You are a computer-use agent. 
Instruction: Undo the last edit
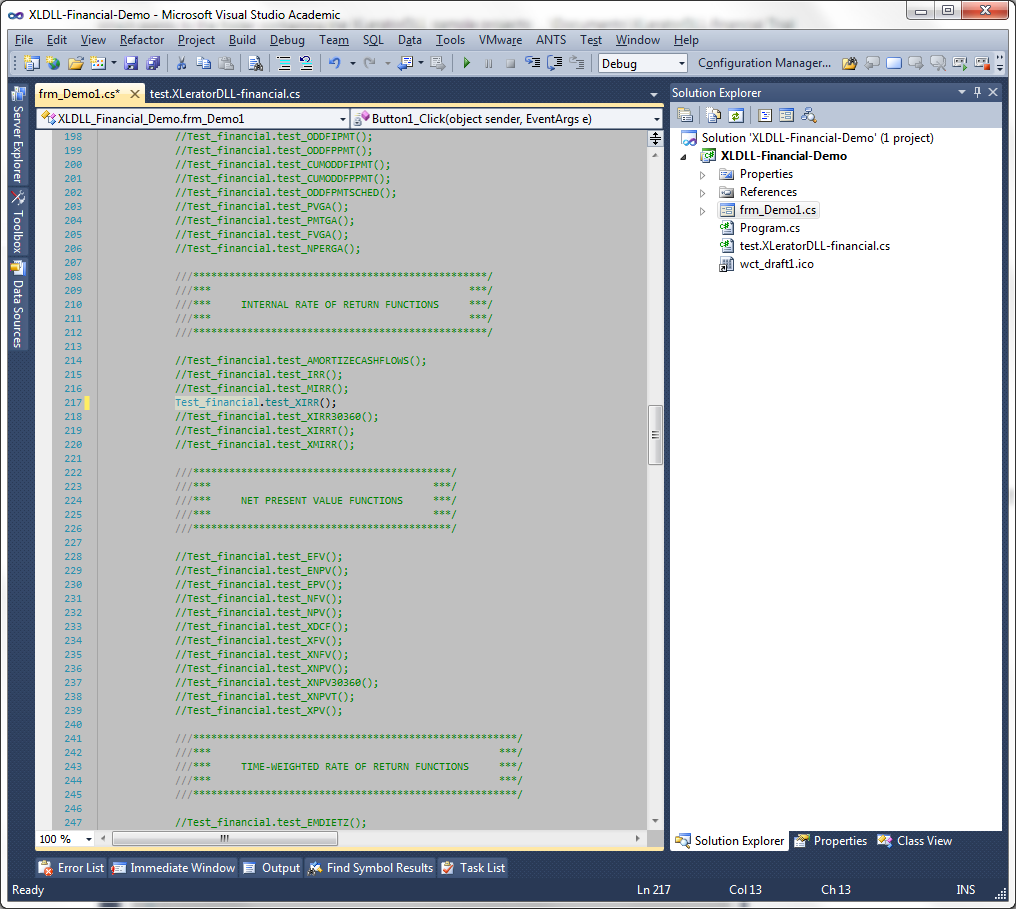tap(334, 63)
